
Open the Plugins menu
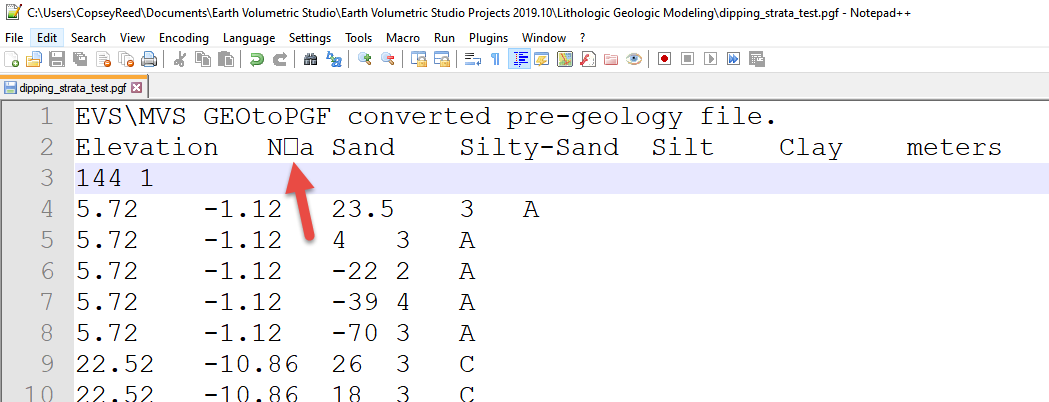pos(489,37)
